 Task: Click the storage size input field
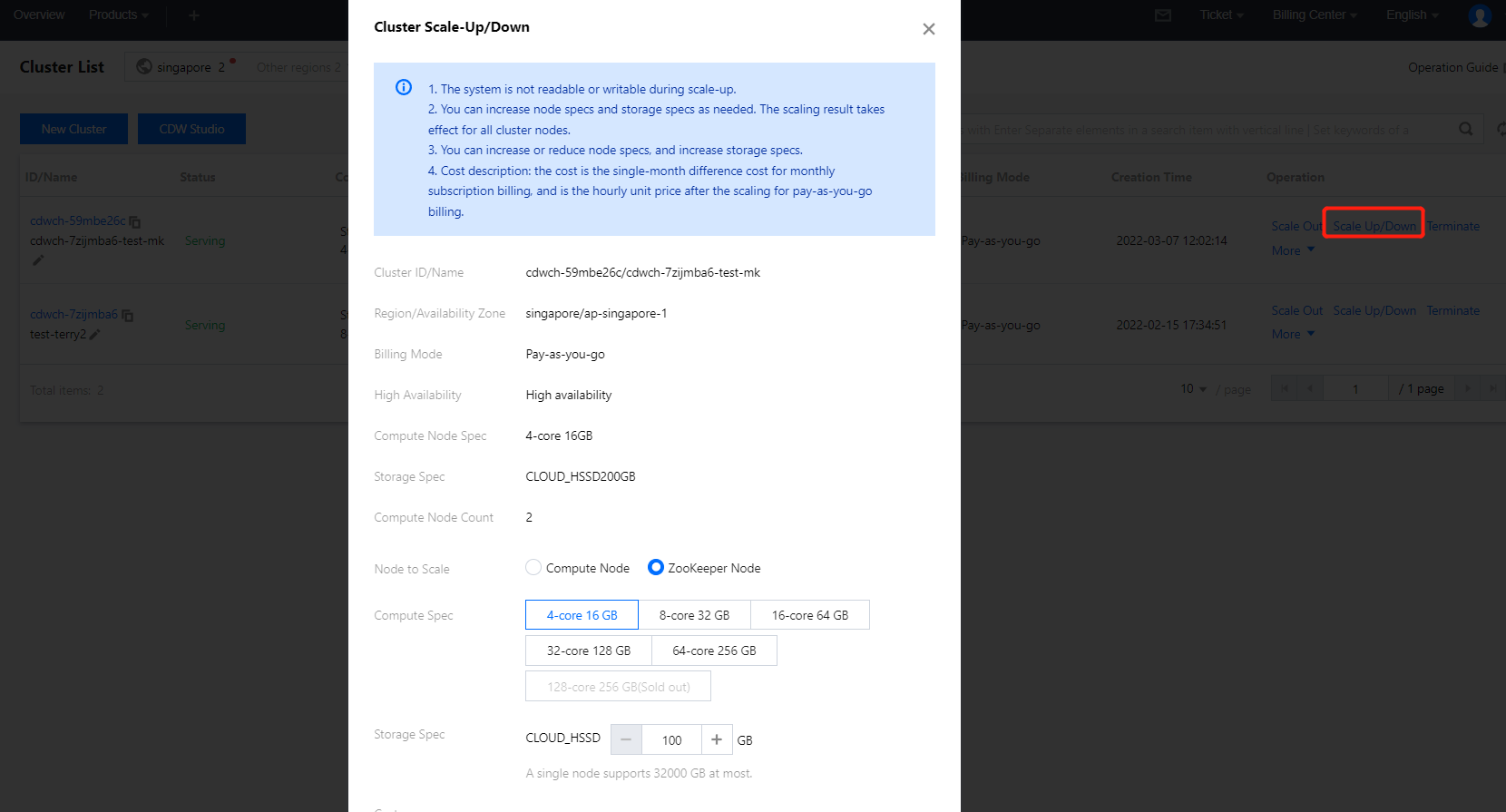coord(671,739)
